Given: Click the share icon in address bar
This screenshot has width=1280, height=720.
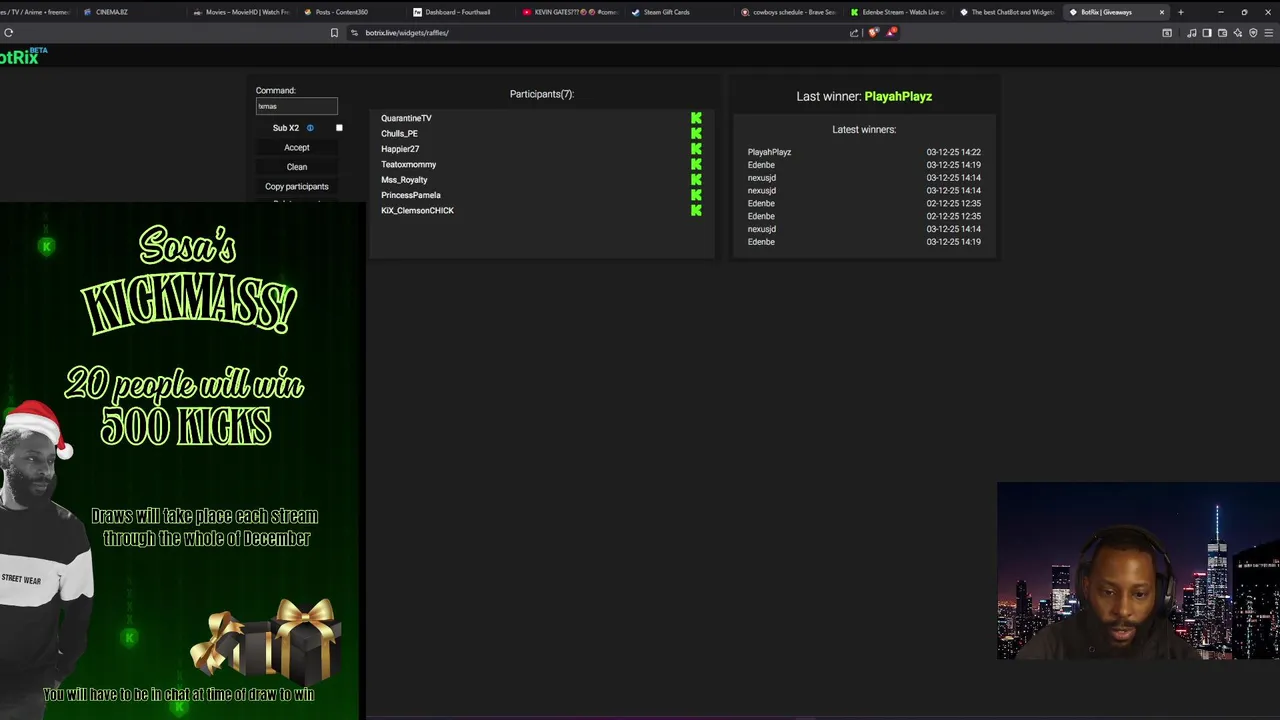Looking at the screenshot, I should tap(854, 33).
